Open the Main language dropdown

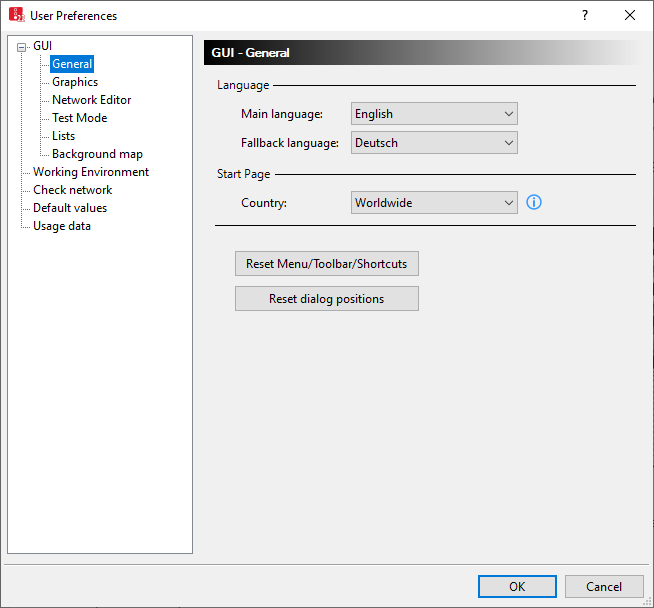434,114
